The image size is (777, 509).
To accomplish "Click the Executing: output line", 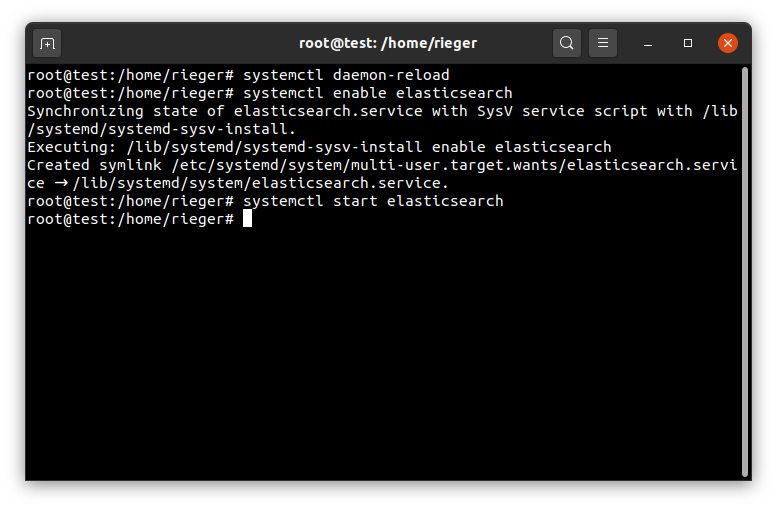I will point(319,147).
